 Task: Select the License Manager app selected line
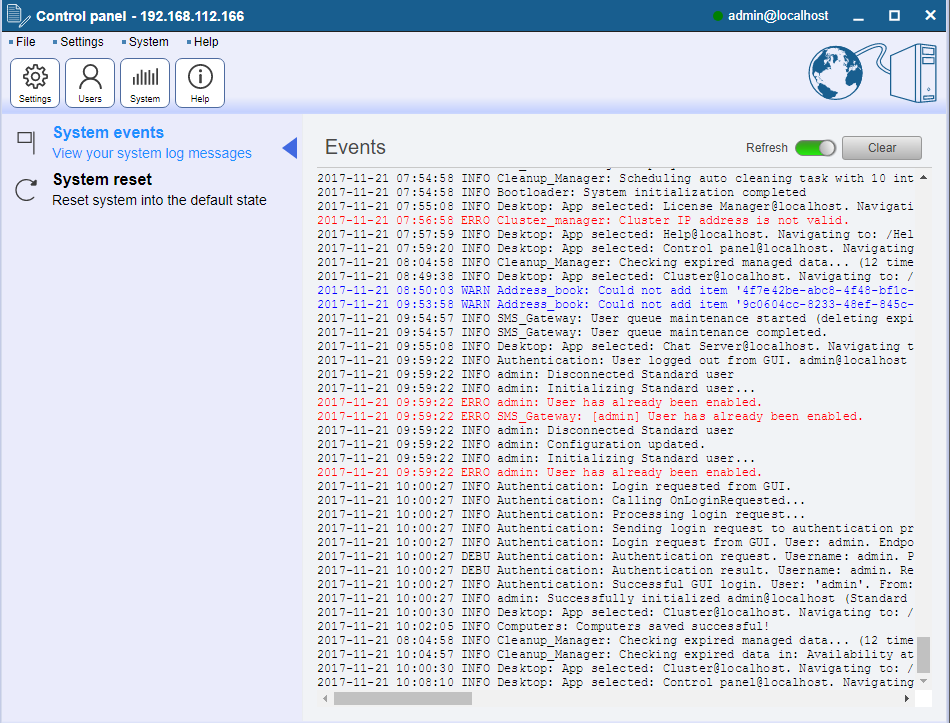pyautogui.click(x=616, y=206)
